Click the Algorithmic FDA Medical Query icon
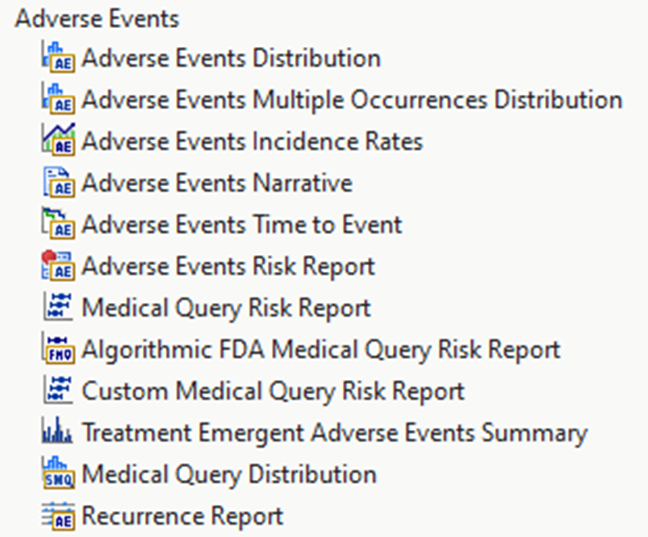 (58, 350)
